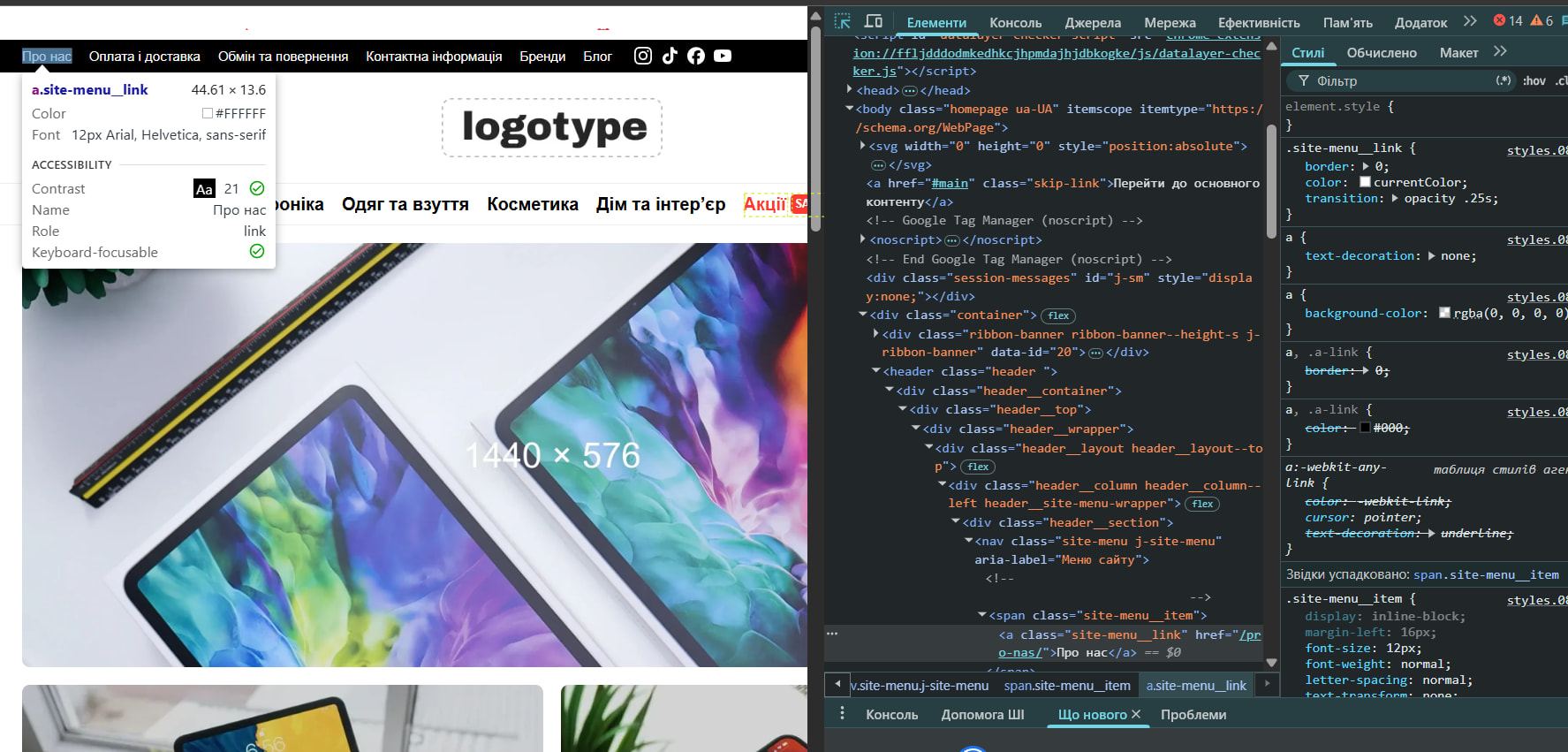Click the logotype image in the header
Screen dimensions: 1568x752
(552, 127)
